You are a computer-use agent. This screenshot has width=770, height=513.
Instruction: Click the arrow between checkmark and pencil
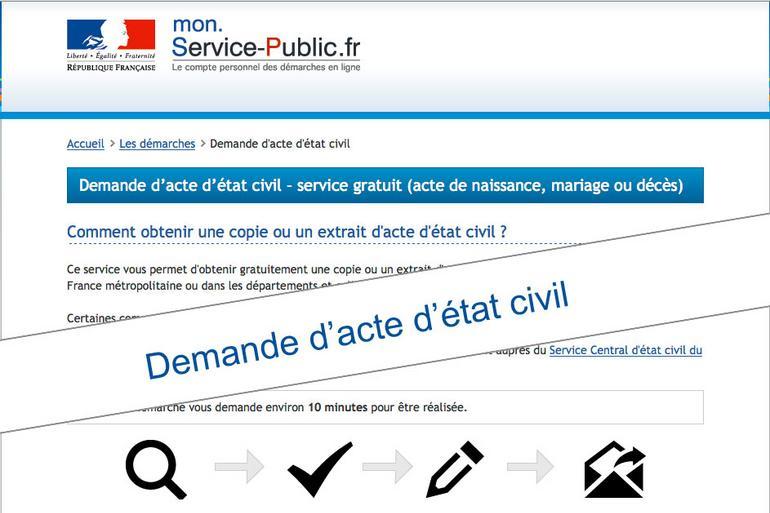point(387,466)
